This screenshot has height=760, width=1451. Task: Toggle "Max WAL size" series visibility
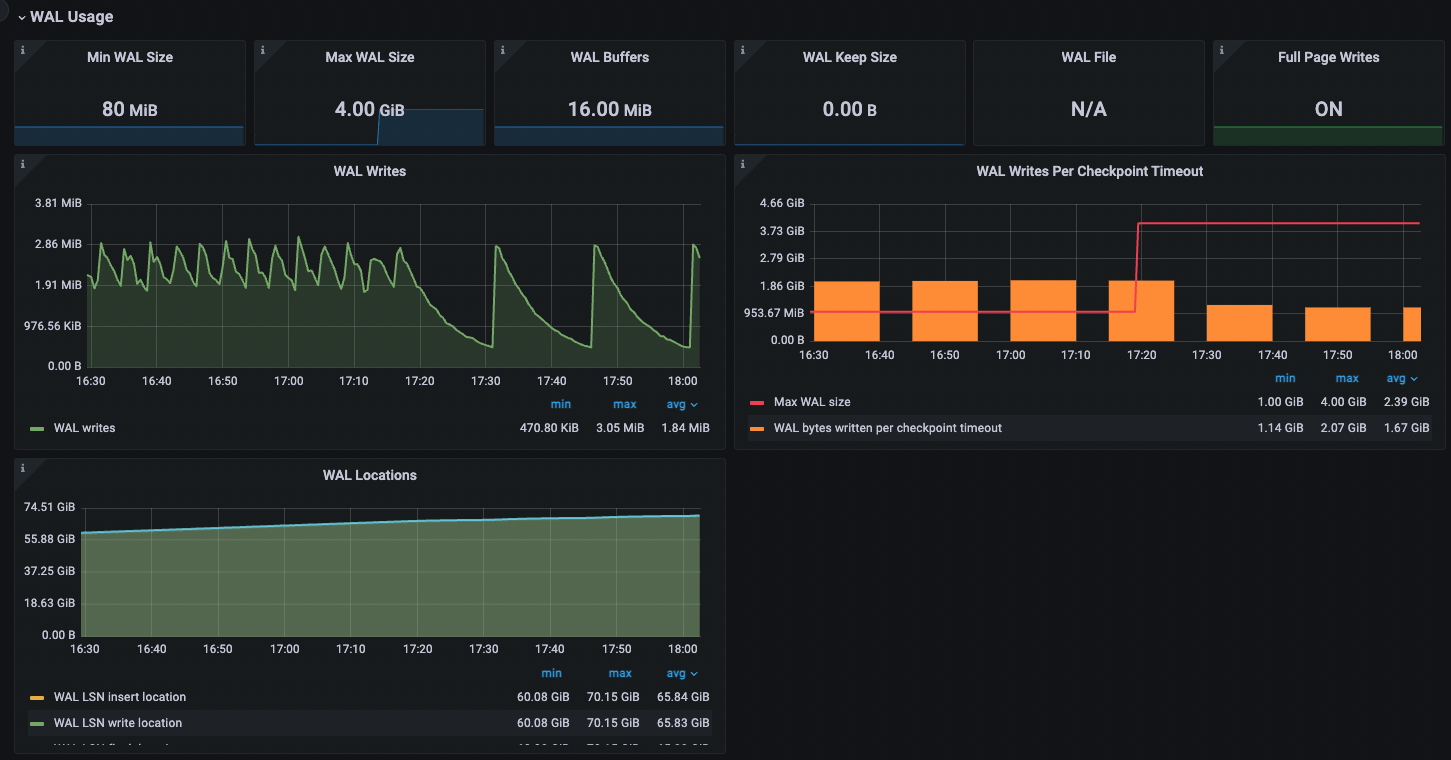pos(812,402)
